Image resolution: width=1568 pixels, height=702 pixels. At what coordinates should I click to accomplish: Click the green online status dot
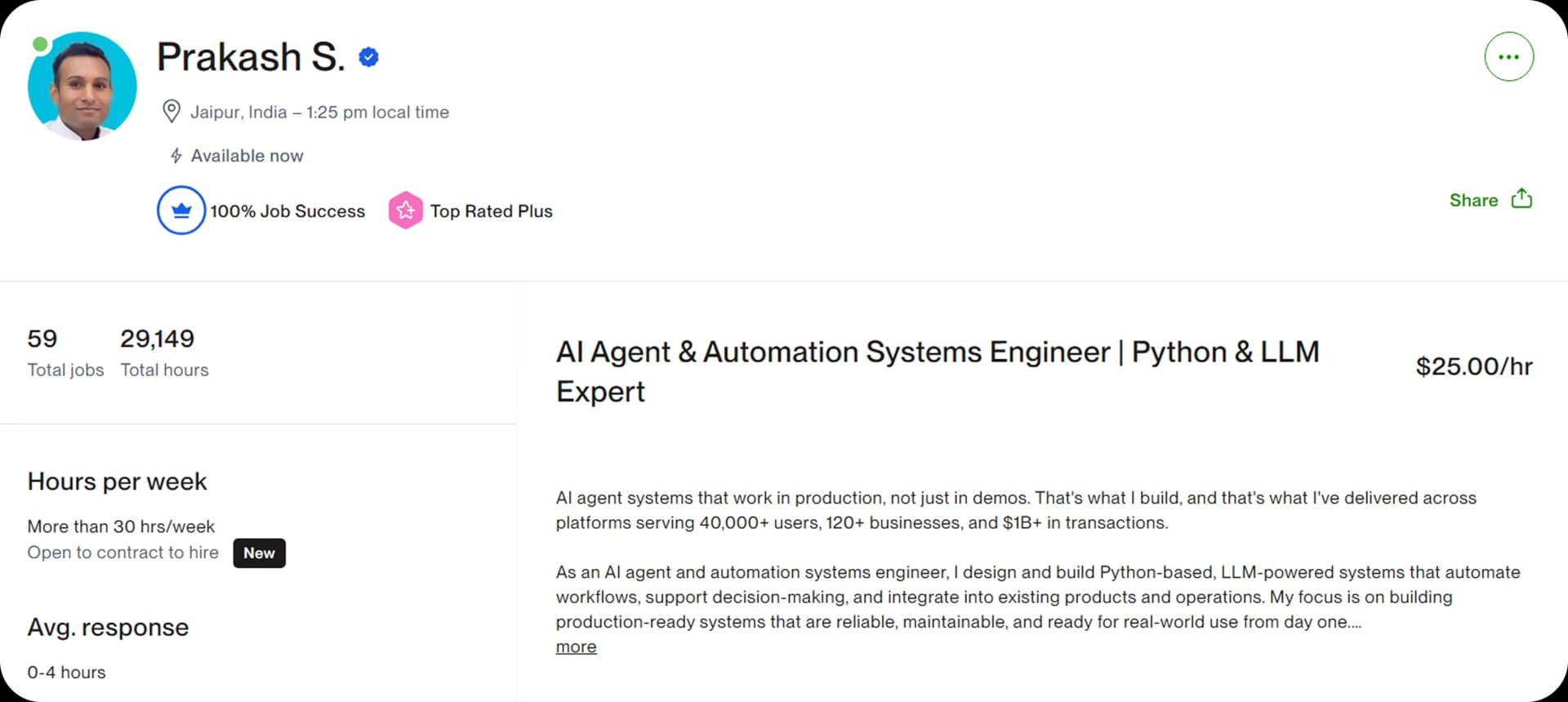(x=39, y=44)
